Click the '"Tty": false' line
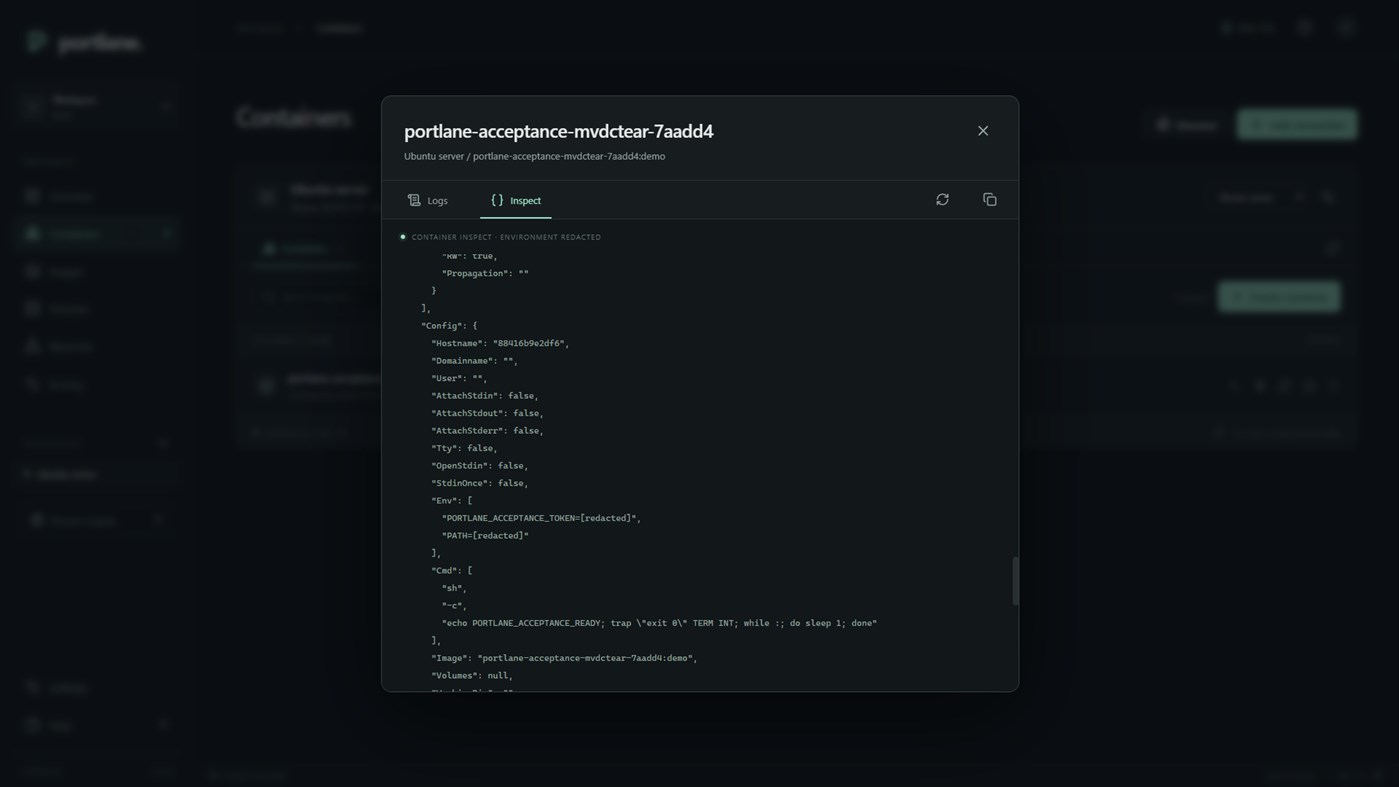 point(464,448)
